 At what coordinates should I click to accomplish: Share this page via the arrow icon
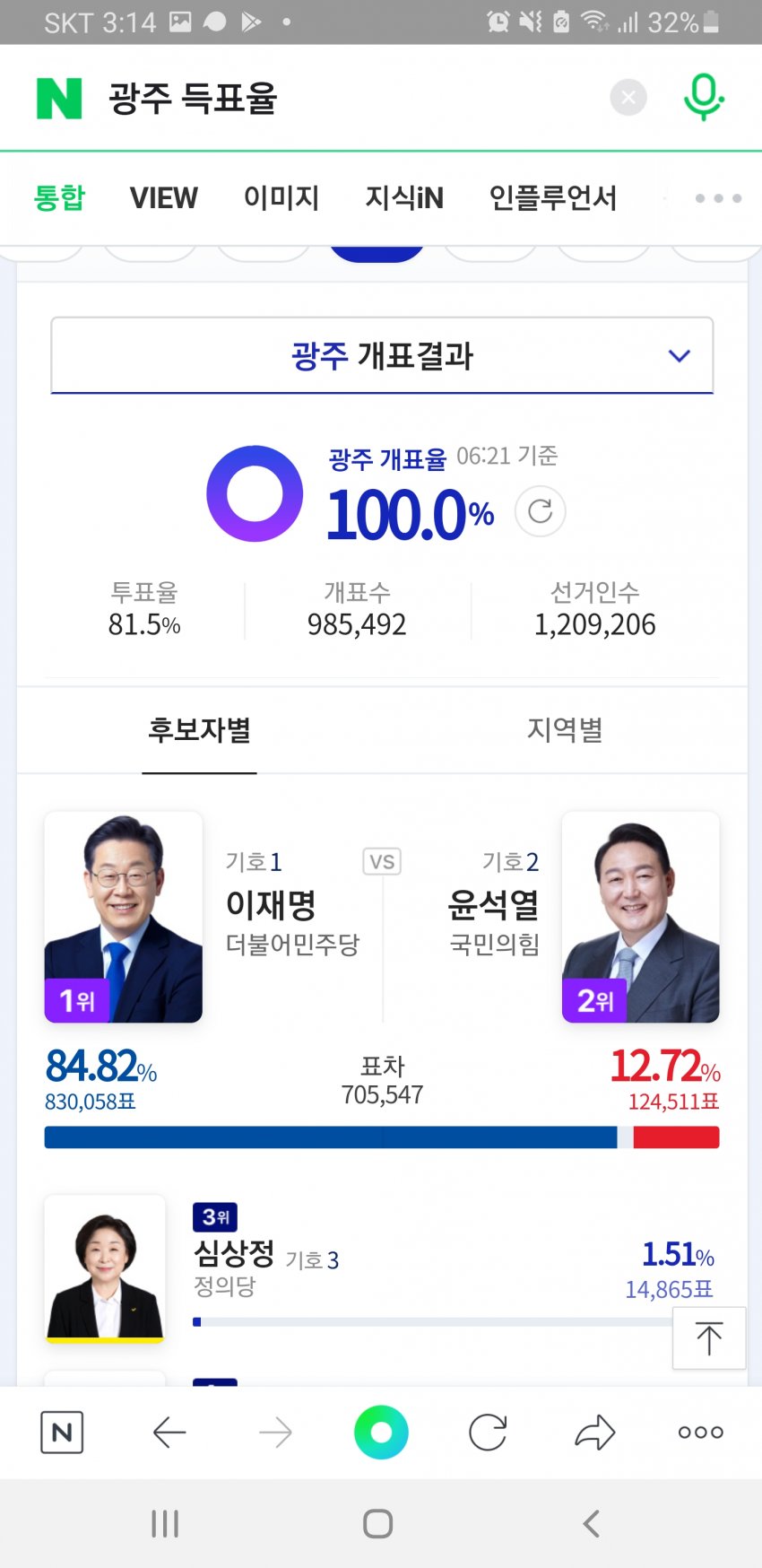(594, 1433)
